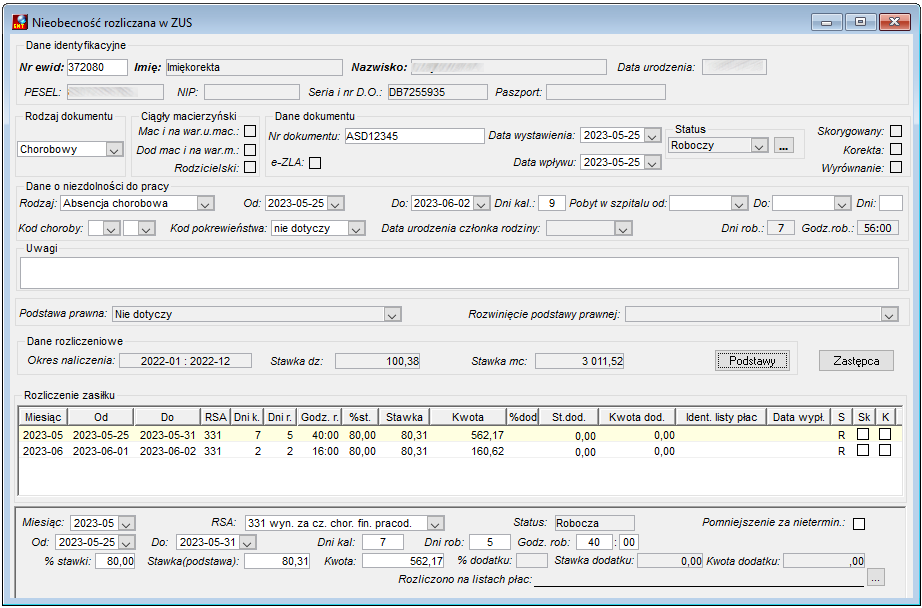Toggle the Pomniejszenie za nietermin. checkbox
This screenshot has width=922, height=608.
pos(858,523)
